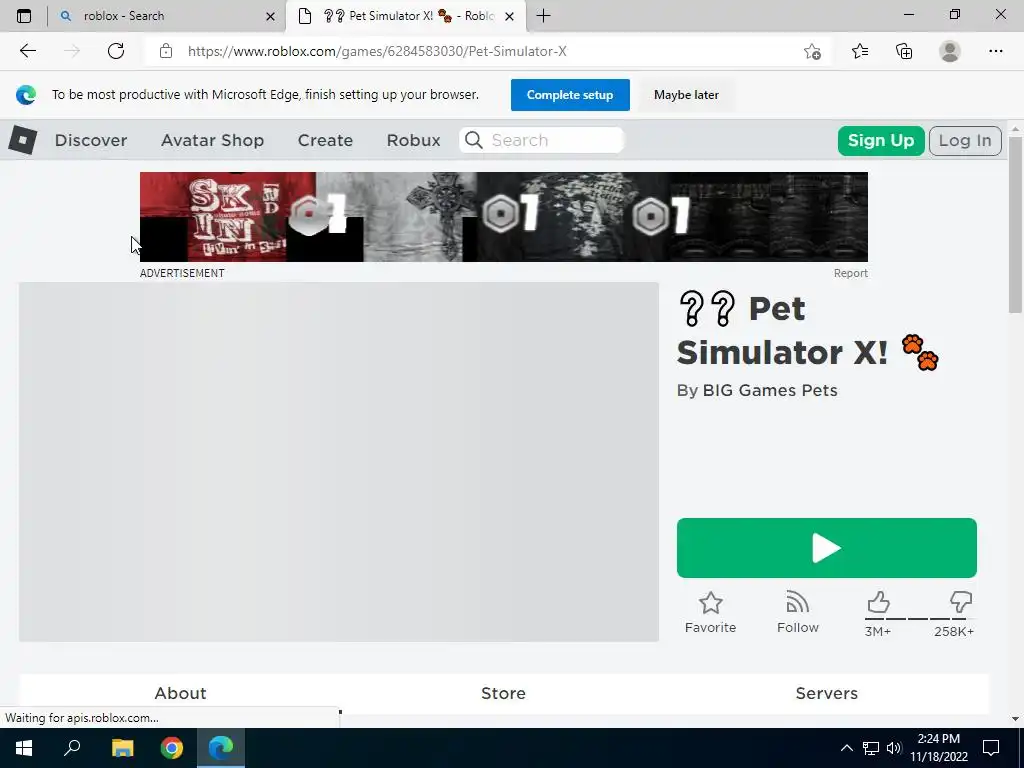Click the page vertical scrollbar thumb

tap(1015, 225)
